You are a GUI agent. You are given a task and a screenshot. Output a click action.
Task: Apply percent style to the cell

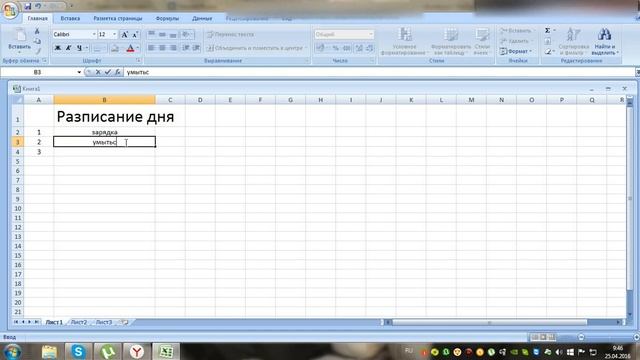(335, 48)
